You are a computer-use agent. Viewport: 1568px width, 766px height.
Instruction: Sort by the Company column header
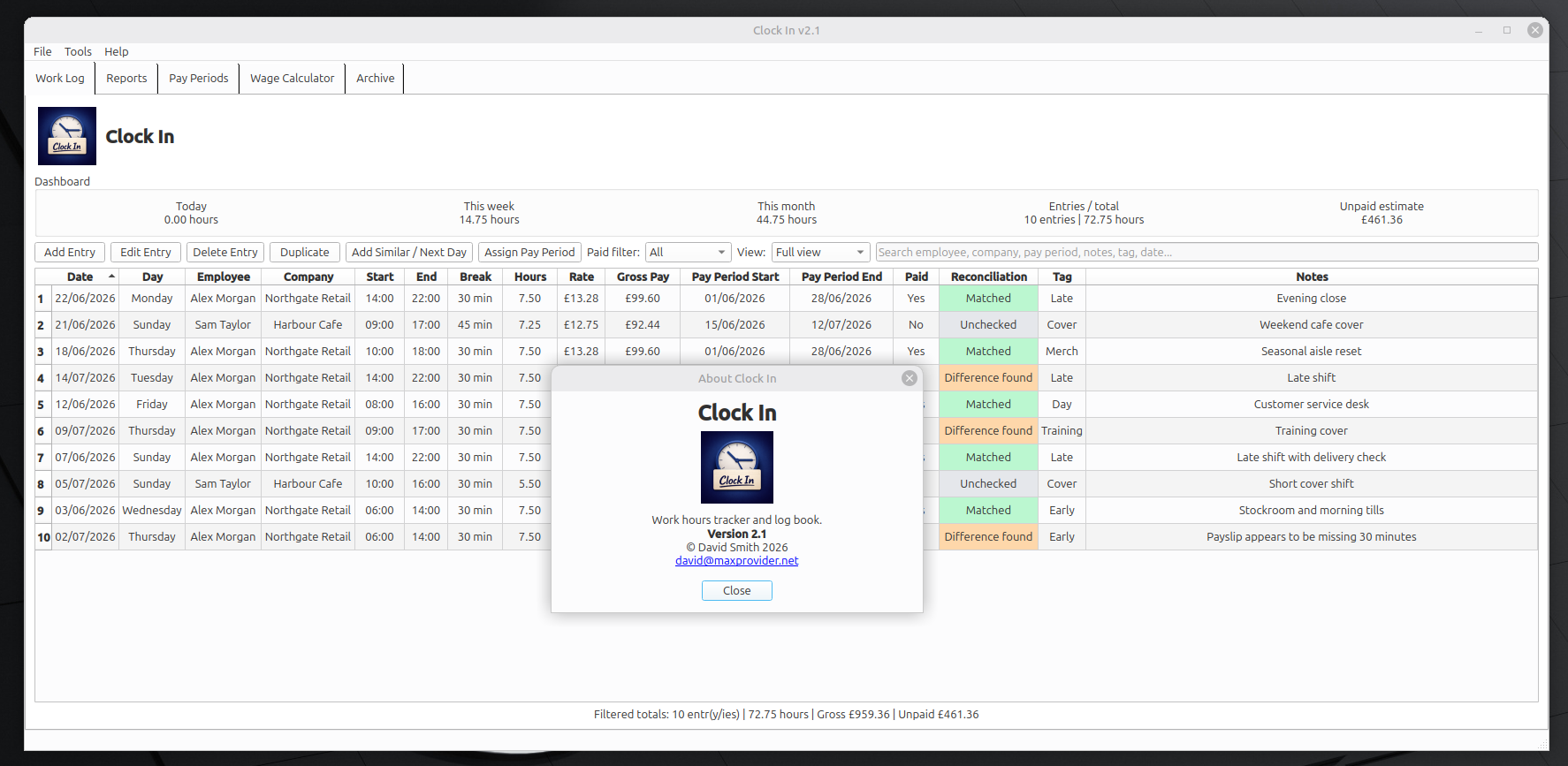point(308,277)
